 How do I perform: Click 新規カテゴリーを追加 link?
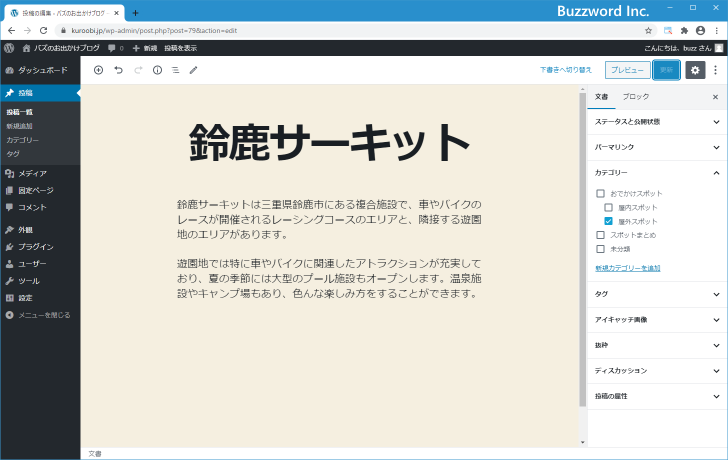[628, 268]
